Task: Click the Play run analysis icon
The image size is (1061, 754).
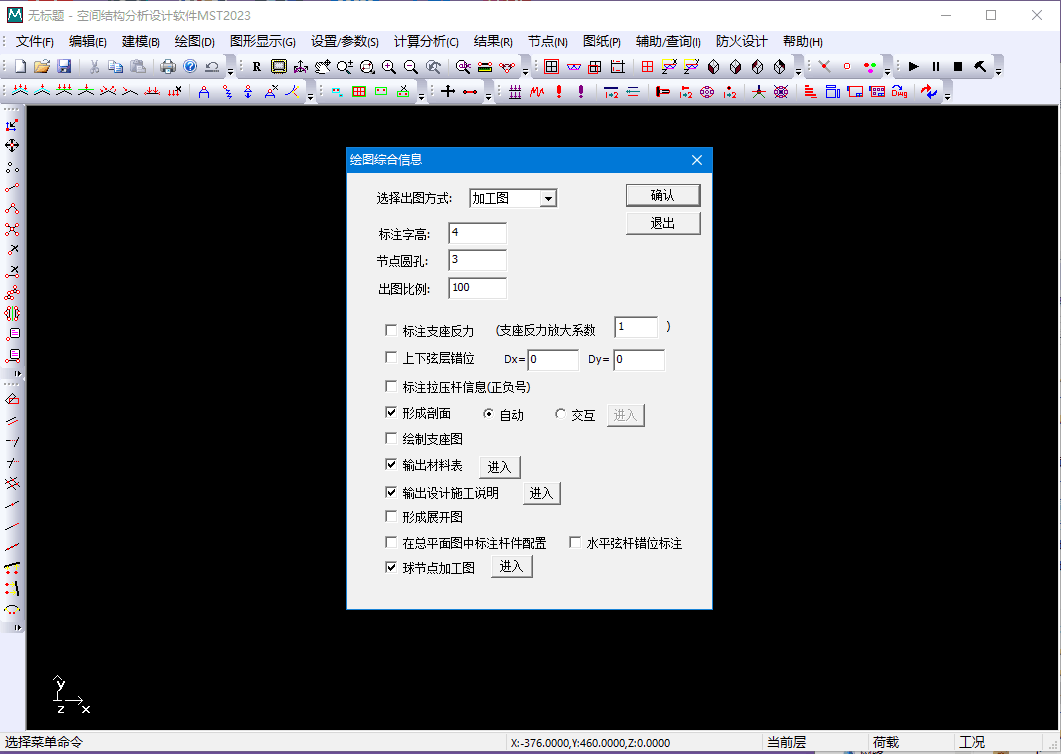Action: (x=913, y=67)
